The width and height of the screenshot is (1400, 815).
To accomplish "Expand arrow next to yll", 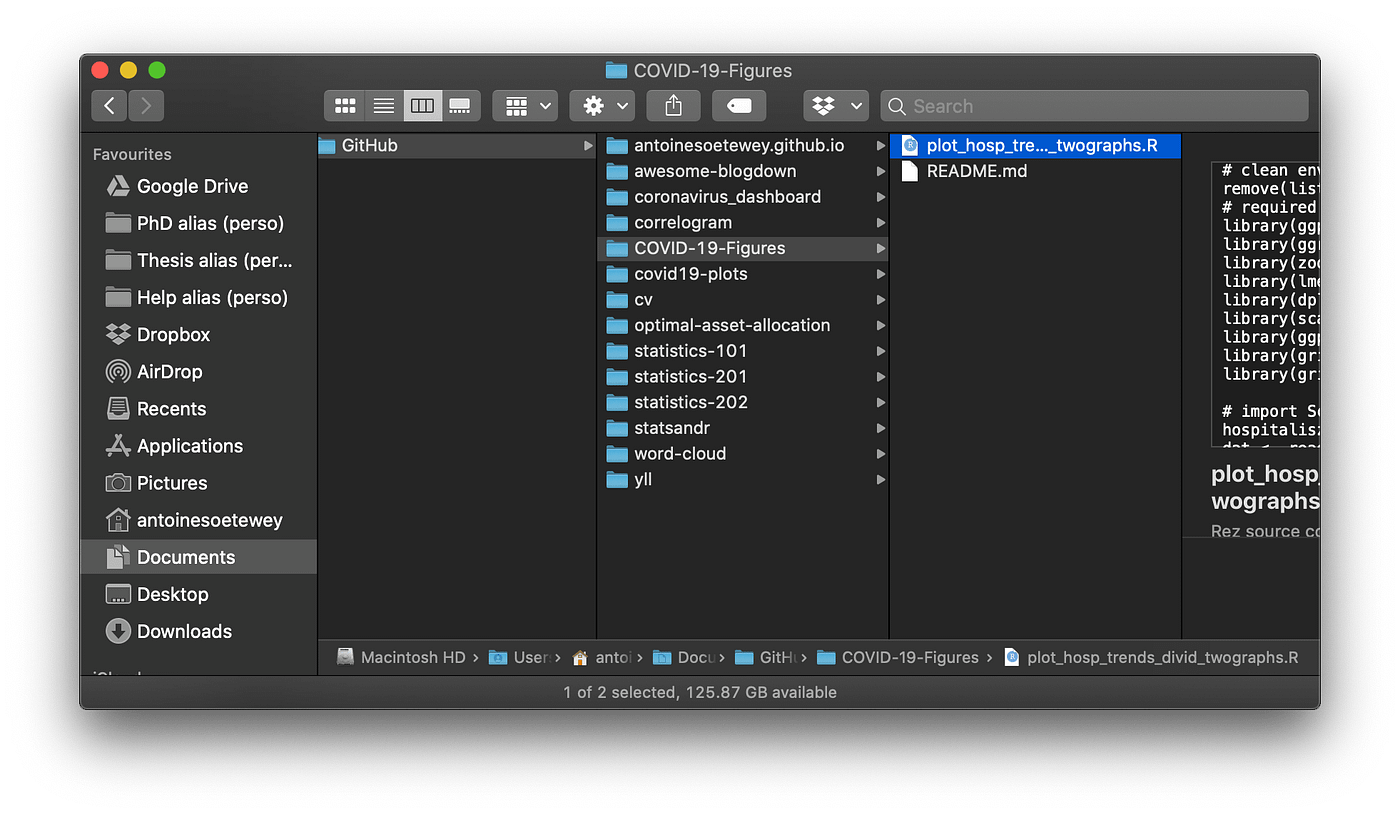I will pyautogui.click(x=880, y=479).
